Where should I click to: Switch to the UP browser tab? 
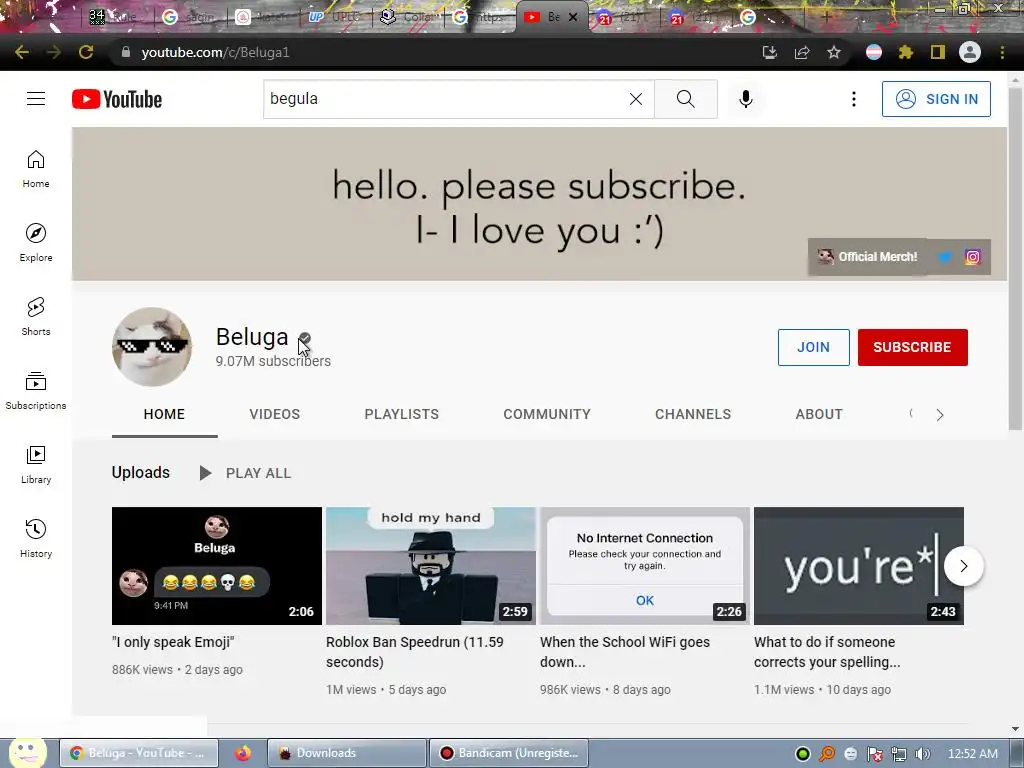pos(334,17)
